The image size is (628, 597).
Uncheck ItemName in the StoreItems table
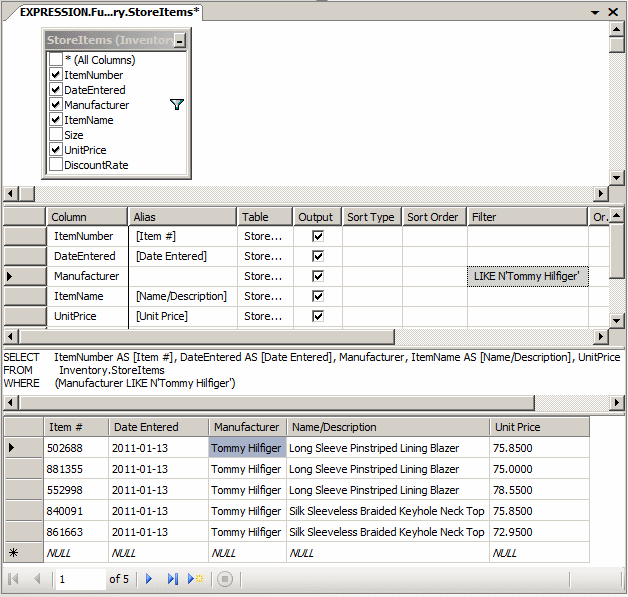coord(56,120)
